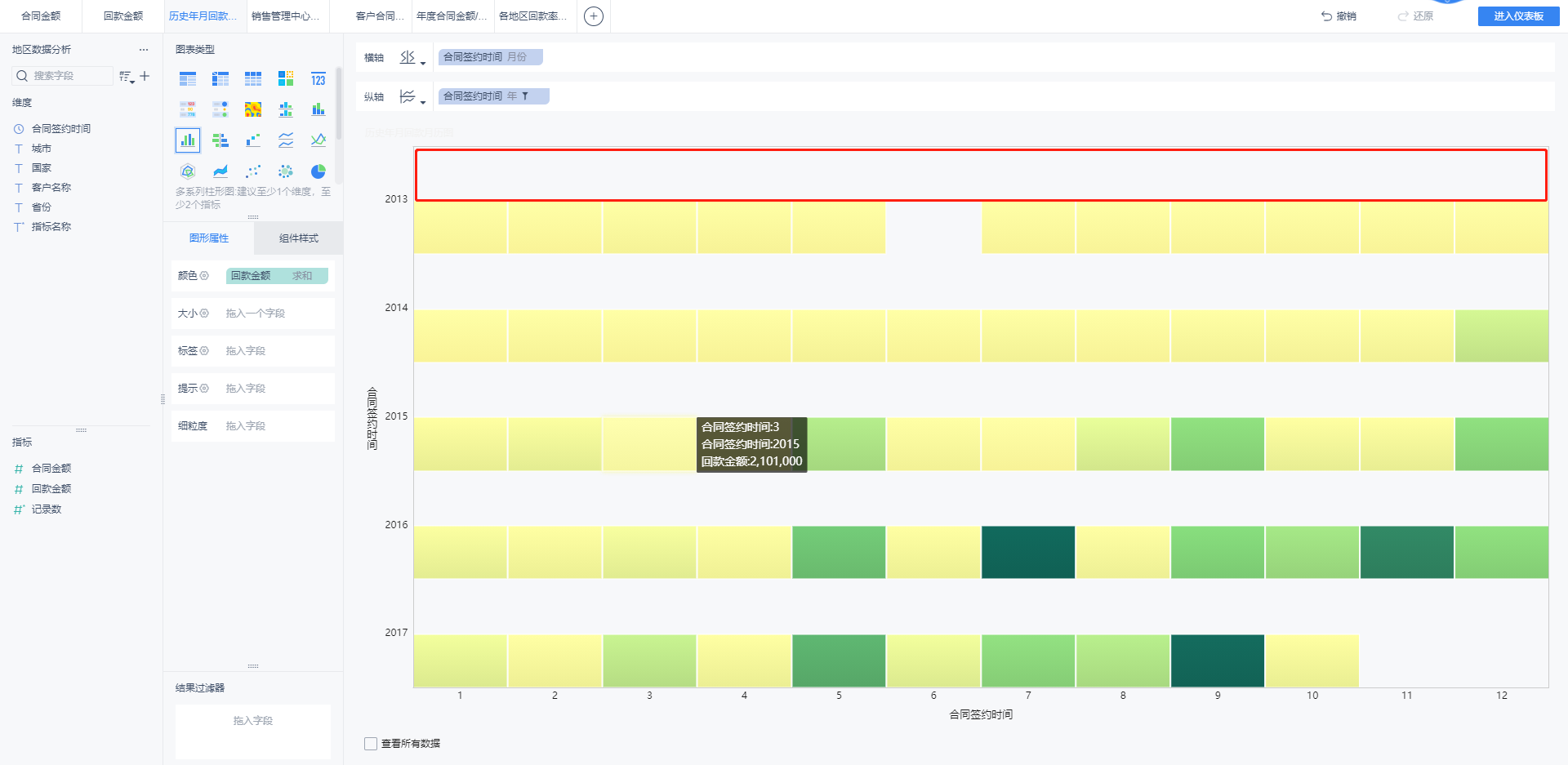Add a new component with the circled plus
The width and height of the screenshot is (1568, 765).
(594, 16)
